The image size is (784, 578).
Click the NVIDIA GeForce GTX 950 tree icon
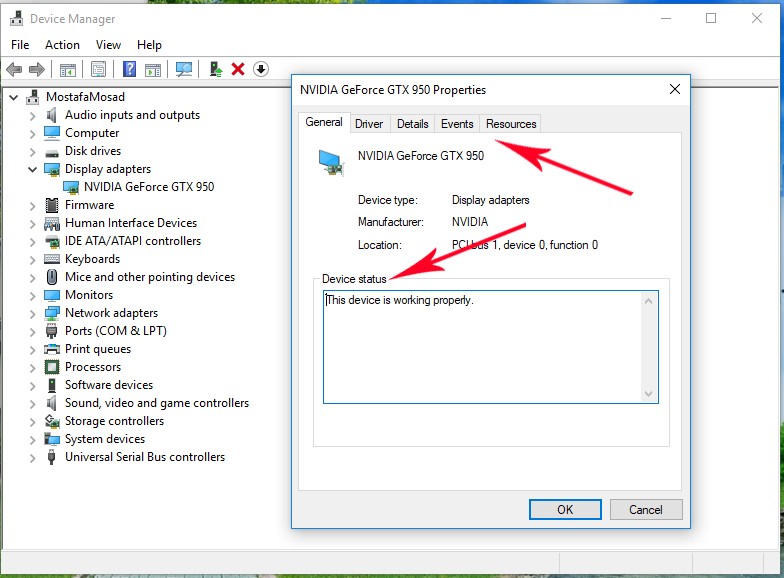[x=71, y=188]
